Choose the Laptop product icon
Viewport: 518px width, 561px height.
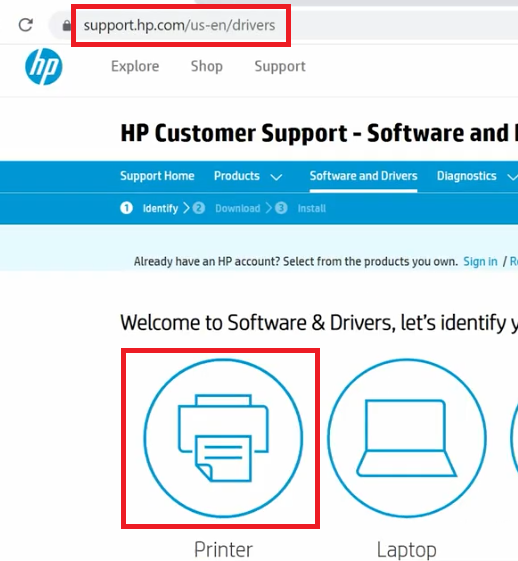[407, 438]
